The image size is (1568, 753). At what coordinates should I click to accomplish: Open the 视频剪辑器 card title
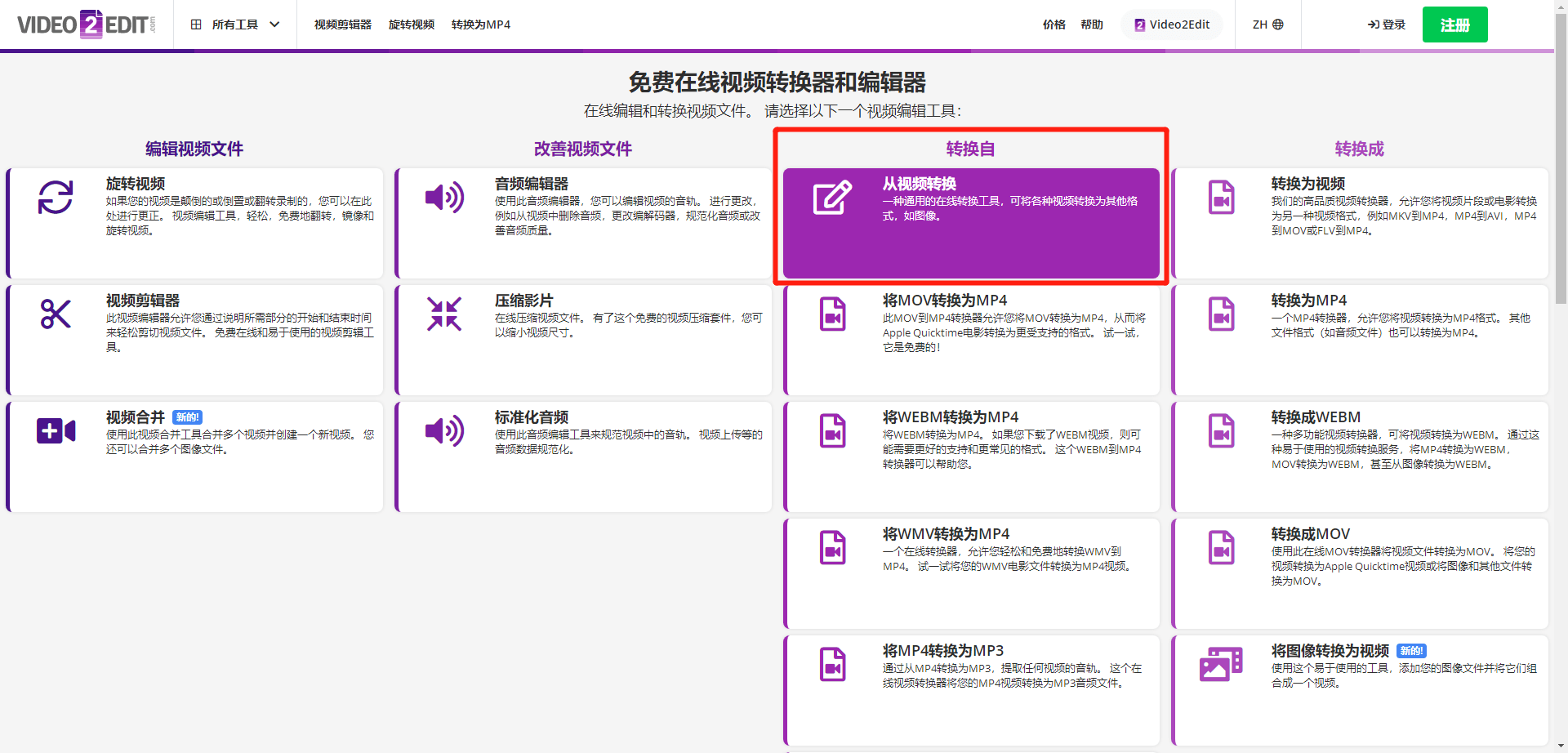(x=143, y=301)
